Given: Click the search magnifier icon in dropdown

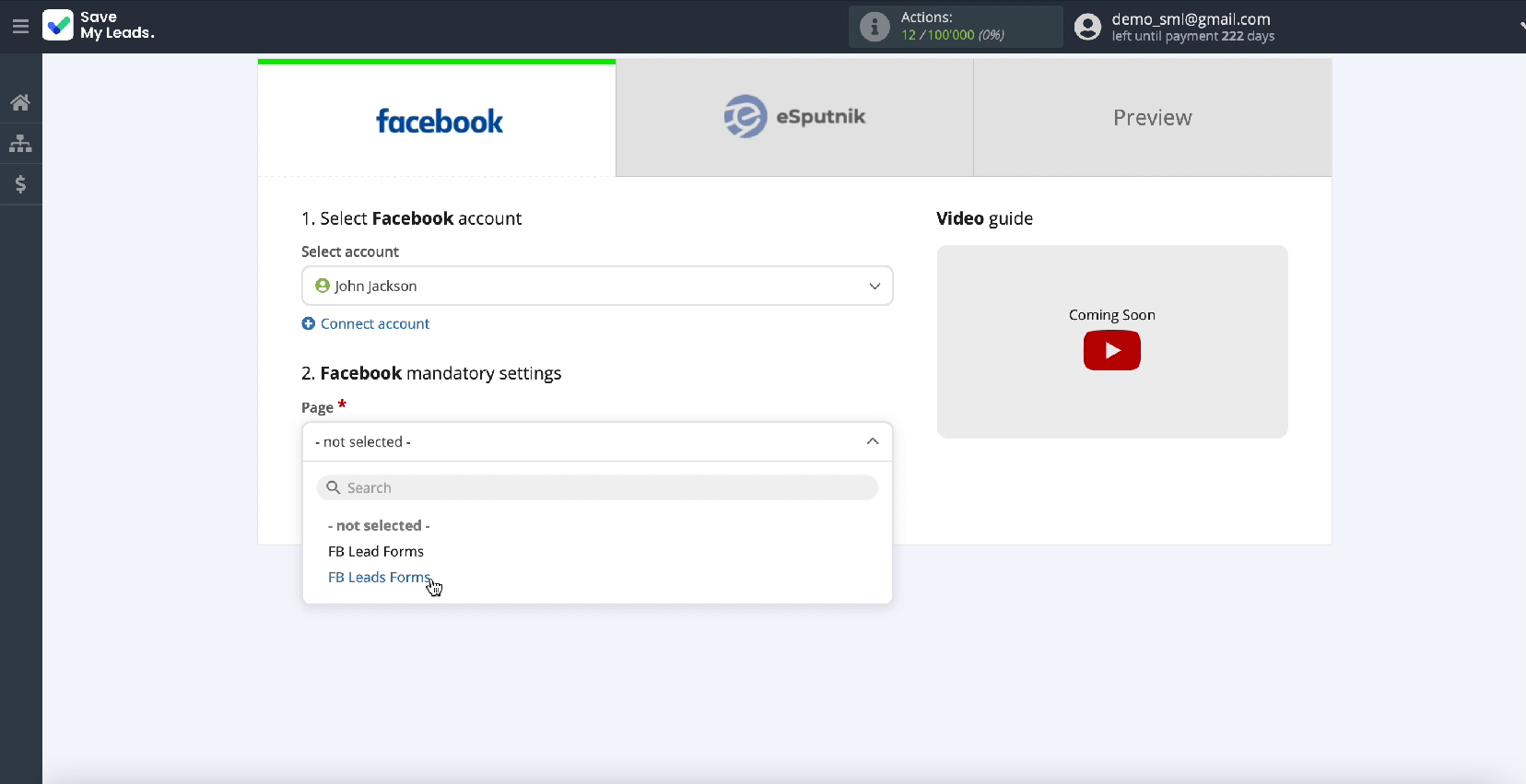Looking at the screenshot, I should [334, 487].
